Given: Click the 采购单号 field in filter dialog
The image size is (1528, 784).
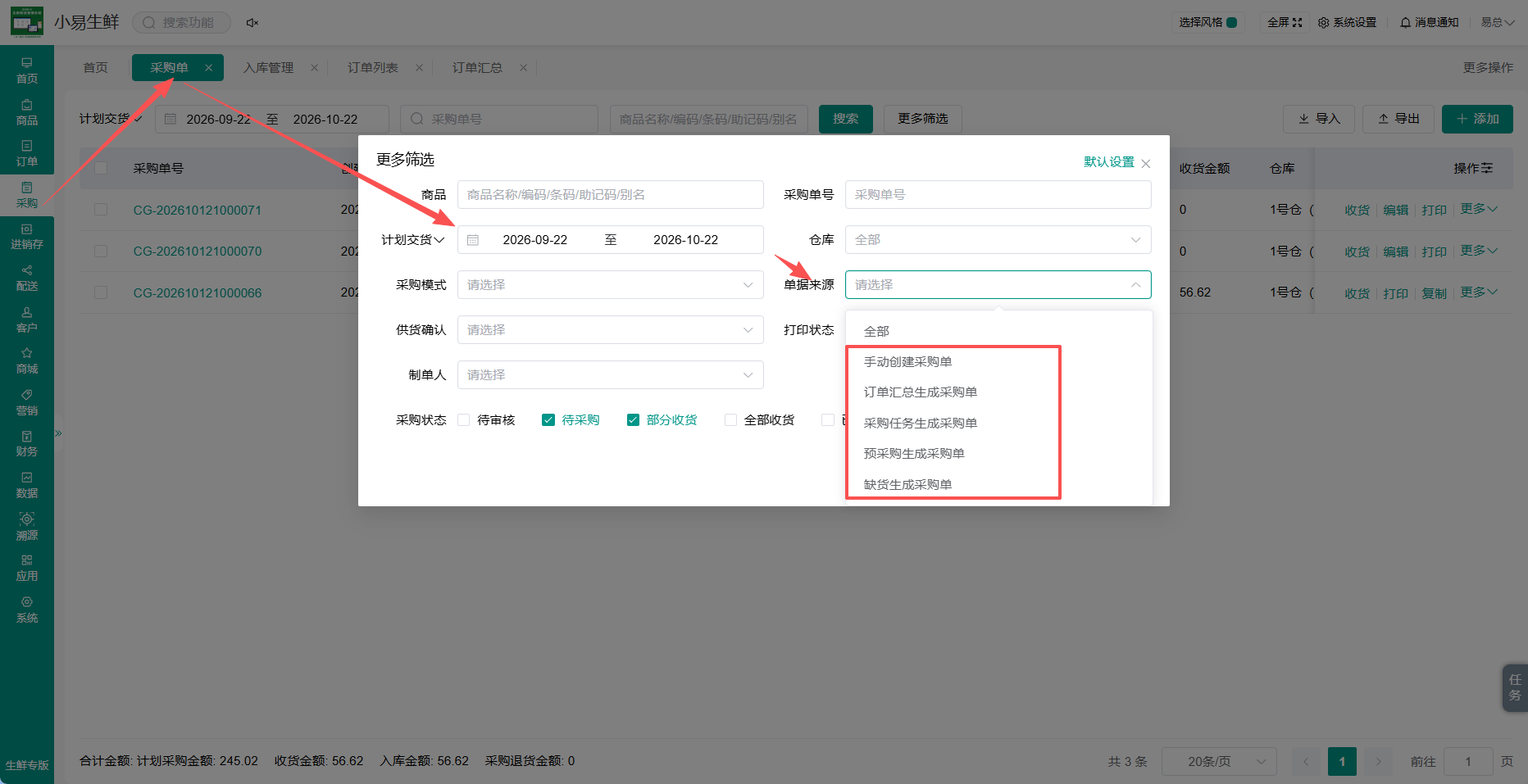Looking at the screenshot, I should (998, 195).
